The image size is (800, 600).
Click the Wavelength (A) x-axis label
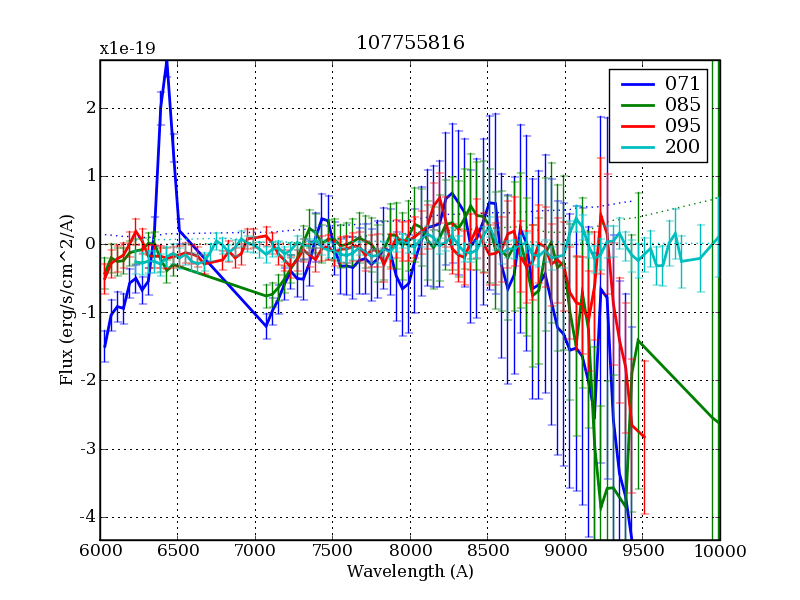[410, 572]
